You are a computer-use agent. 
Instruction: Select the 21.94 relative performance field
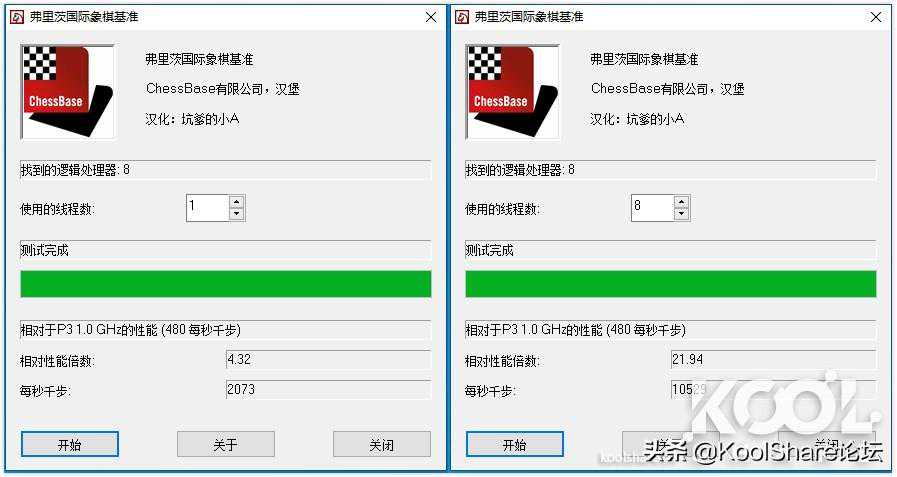coord(773,360)
